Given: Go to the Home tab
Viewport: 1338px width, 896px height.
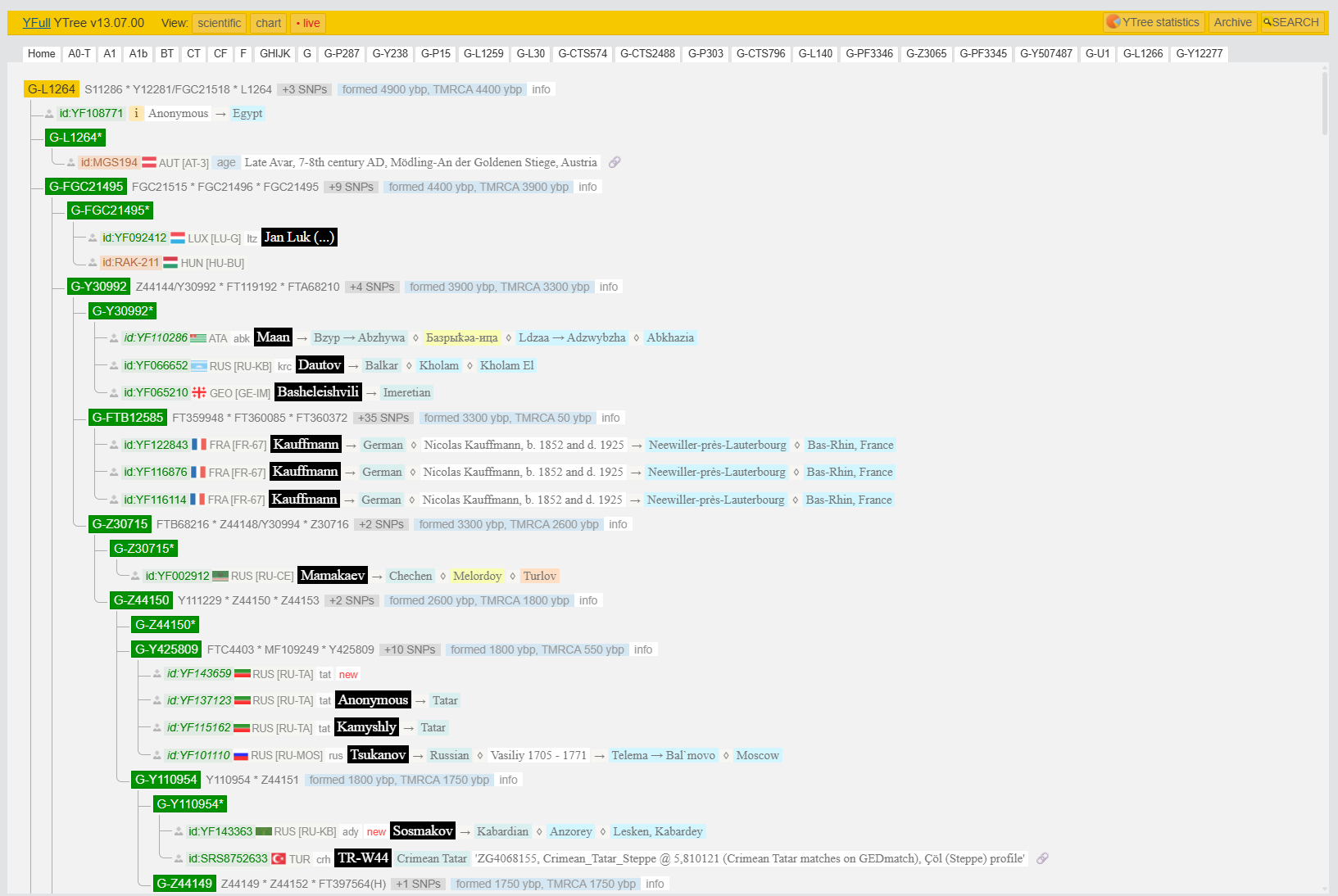Looking at the screenshot, I should click(x=42, y=54).
